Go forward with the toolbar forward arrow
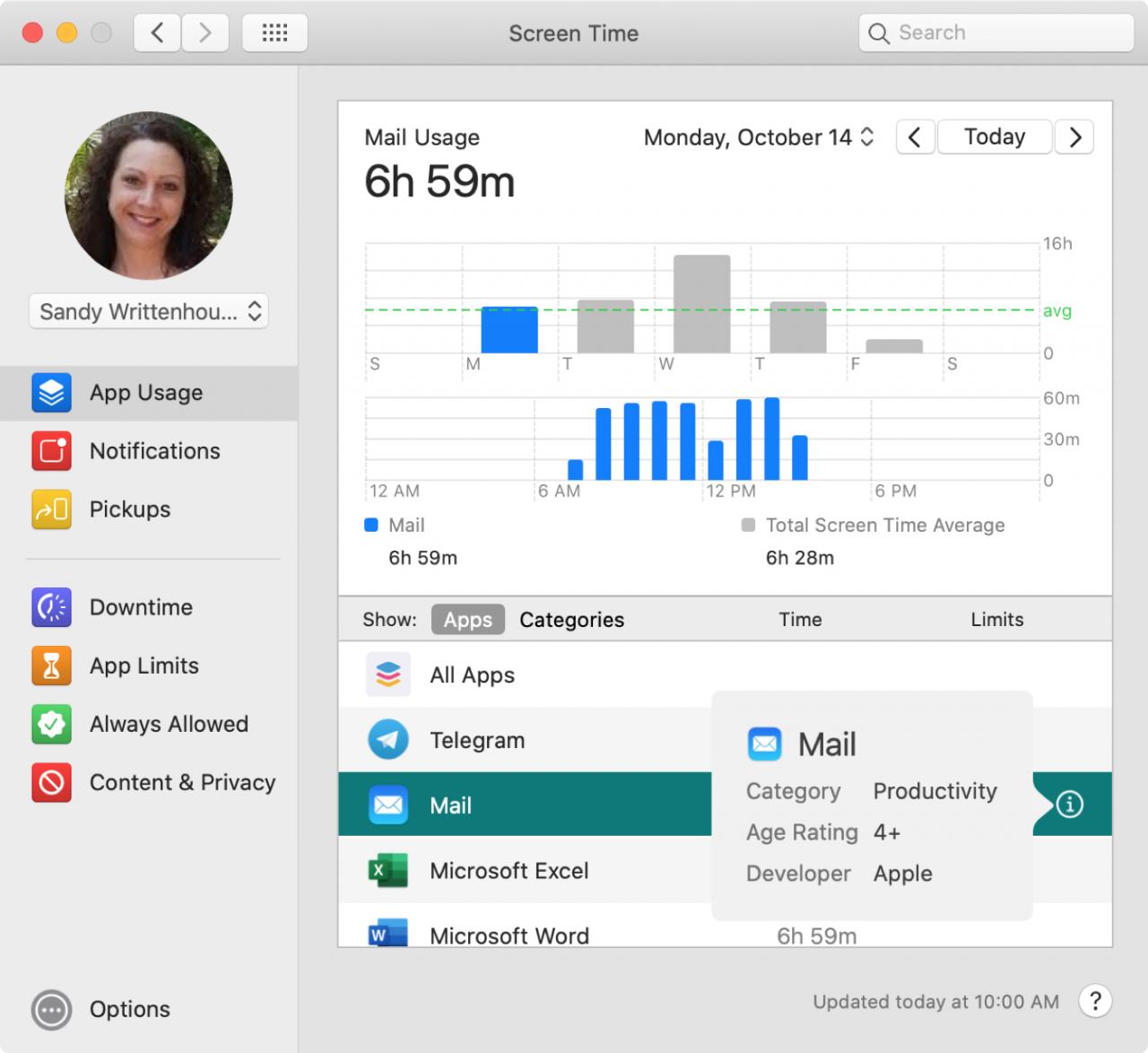1148x1053 pixels. pos(205,33)
